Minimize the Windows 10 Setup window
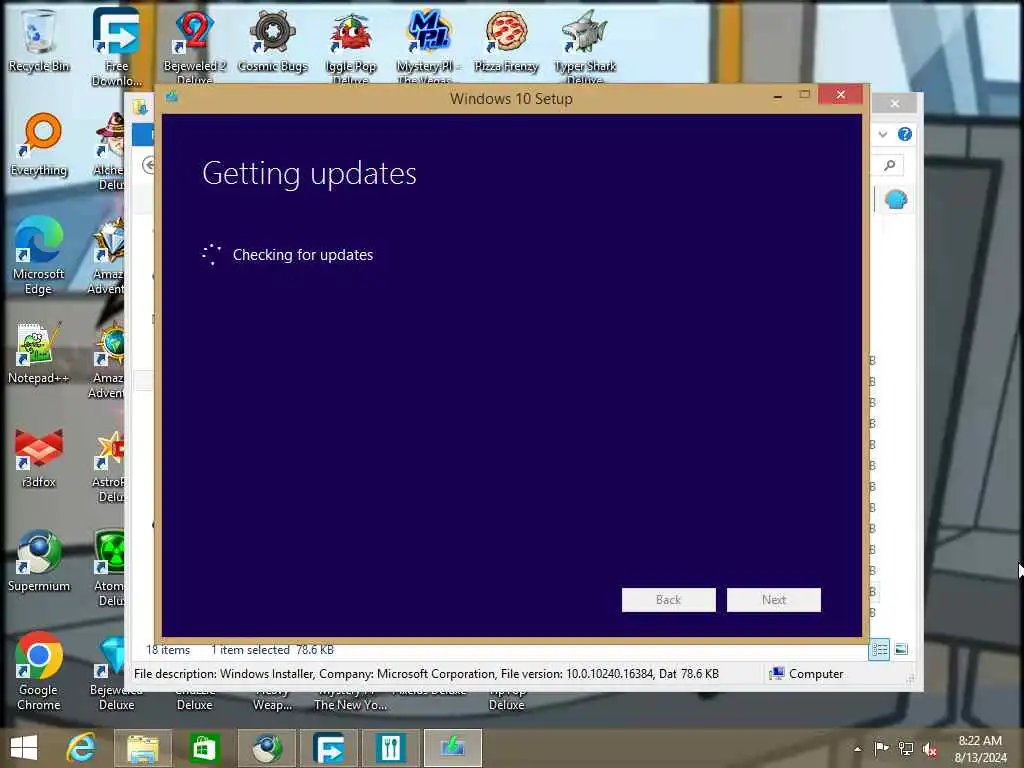Viewport: 1024px width, 768px height. coord(777,96)
